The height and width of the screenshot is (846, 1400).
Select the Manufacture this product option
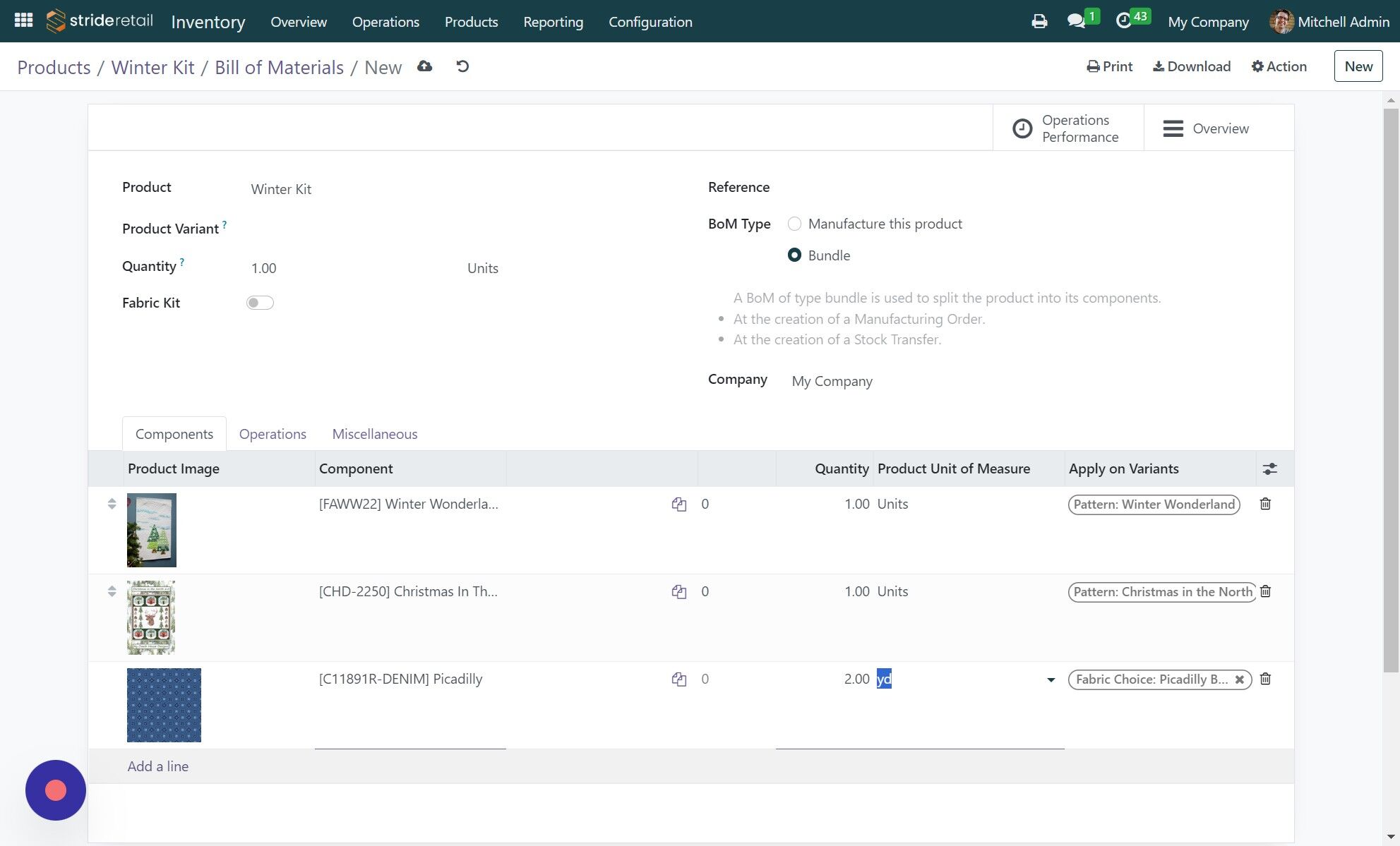tap(795, 223)
